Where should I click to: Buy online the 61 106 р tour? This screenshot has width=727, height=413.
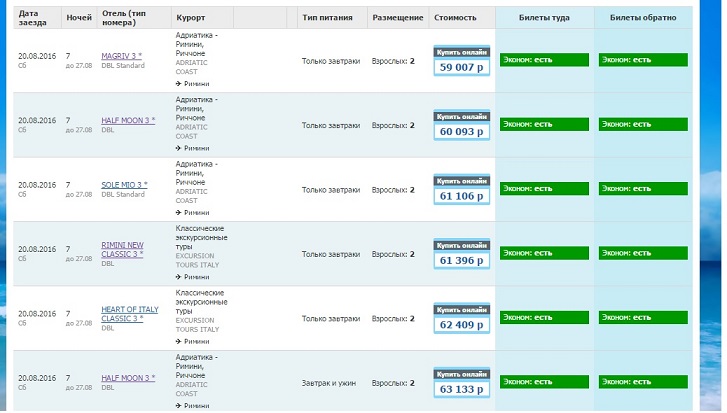tap(461, 190)
